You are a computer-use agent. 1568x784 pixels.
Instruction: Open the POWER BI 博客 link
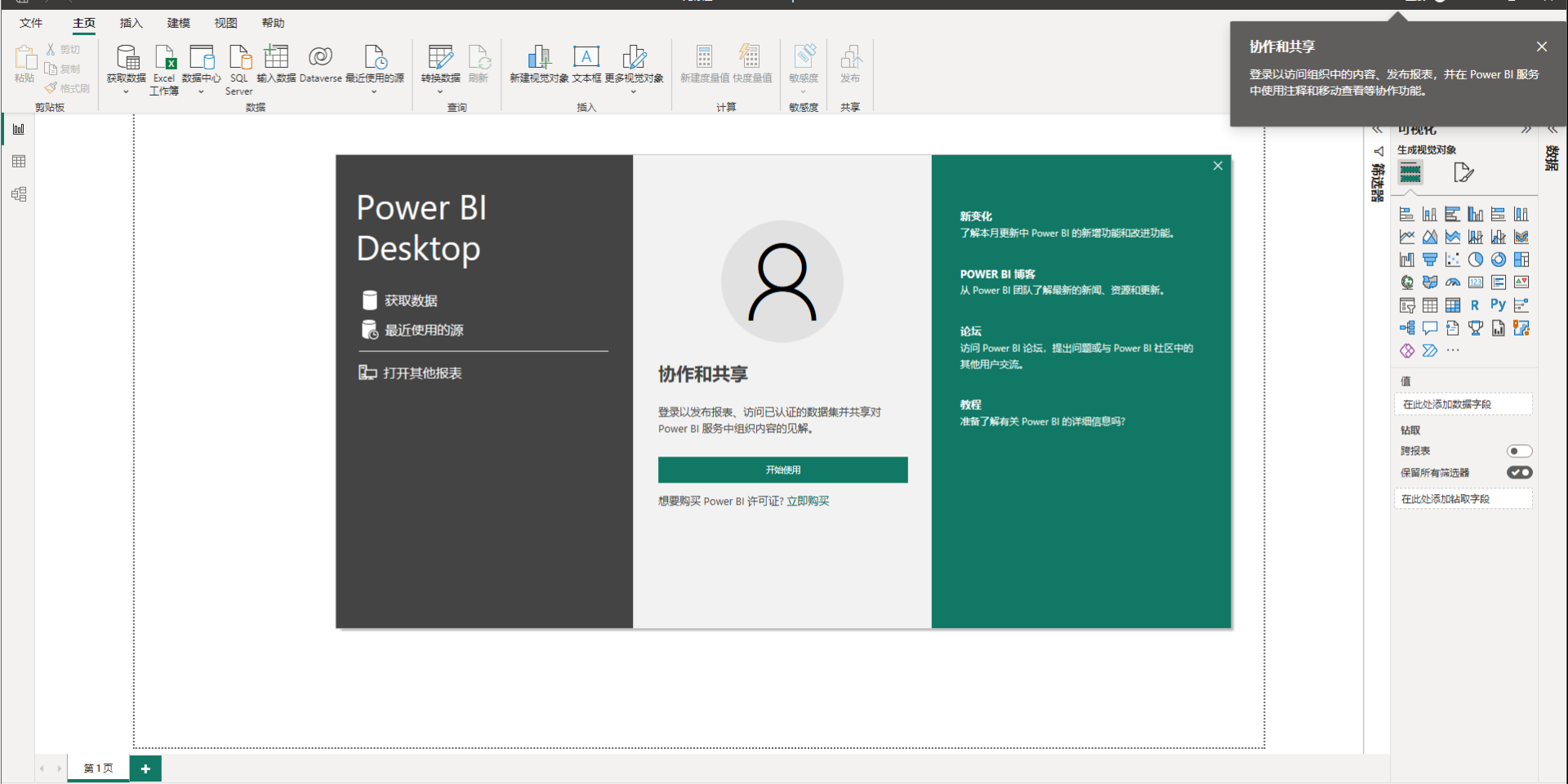pyautogui.click(x=997, y=274)
